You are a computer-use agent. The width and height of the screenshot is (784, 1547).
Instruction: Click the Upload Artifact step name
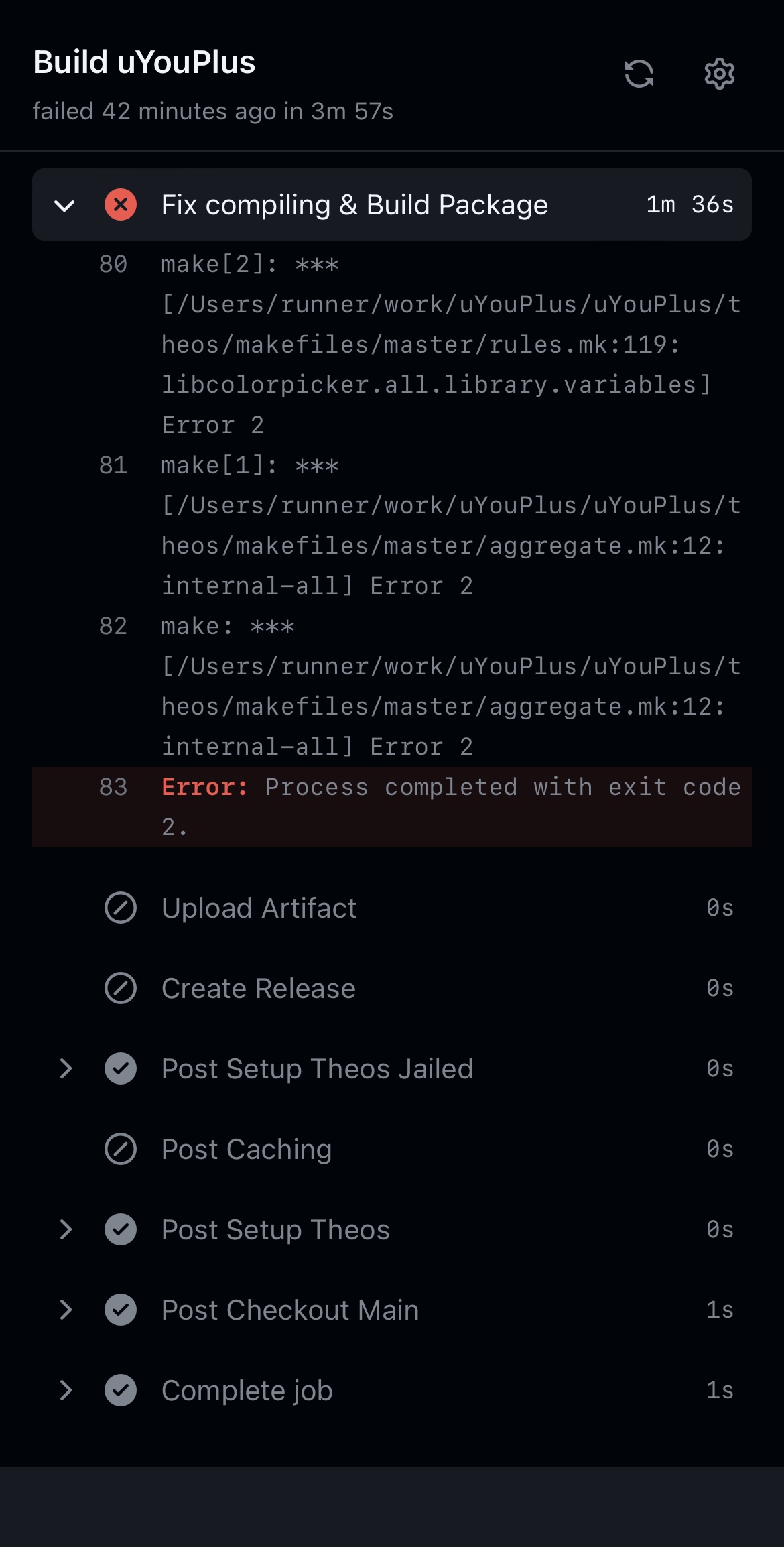coord(259,908)
